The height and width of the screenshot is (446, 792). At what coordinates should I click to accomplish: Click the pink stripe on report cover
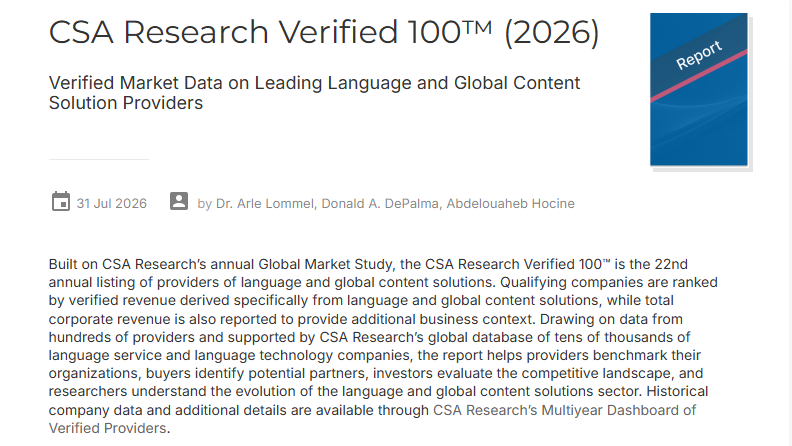(x=699, y=76)
